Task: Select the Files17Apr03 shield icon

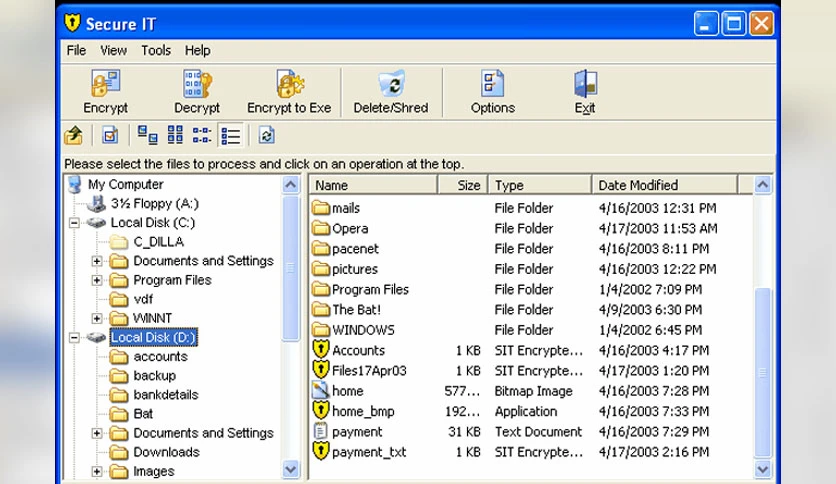Action: pos(320,370)
